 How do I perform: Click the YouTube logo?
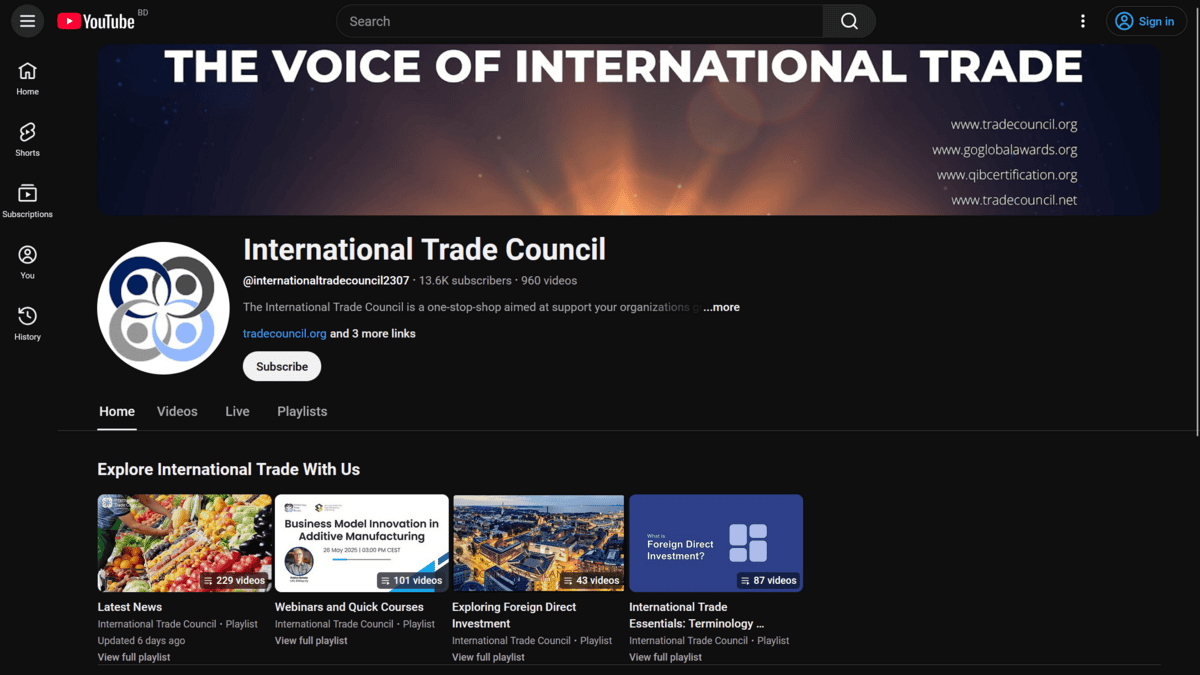coord(96,21)
